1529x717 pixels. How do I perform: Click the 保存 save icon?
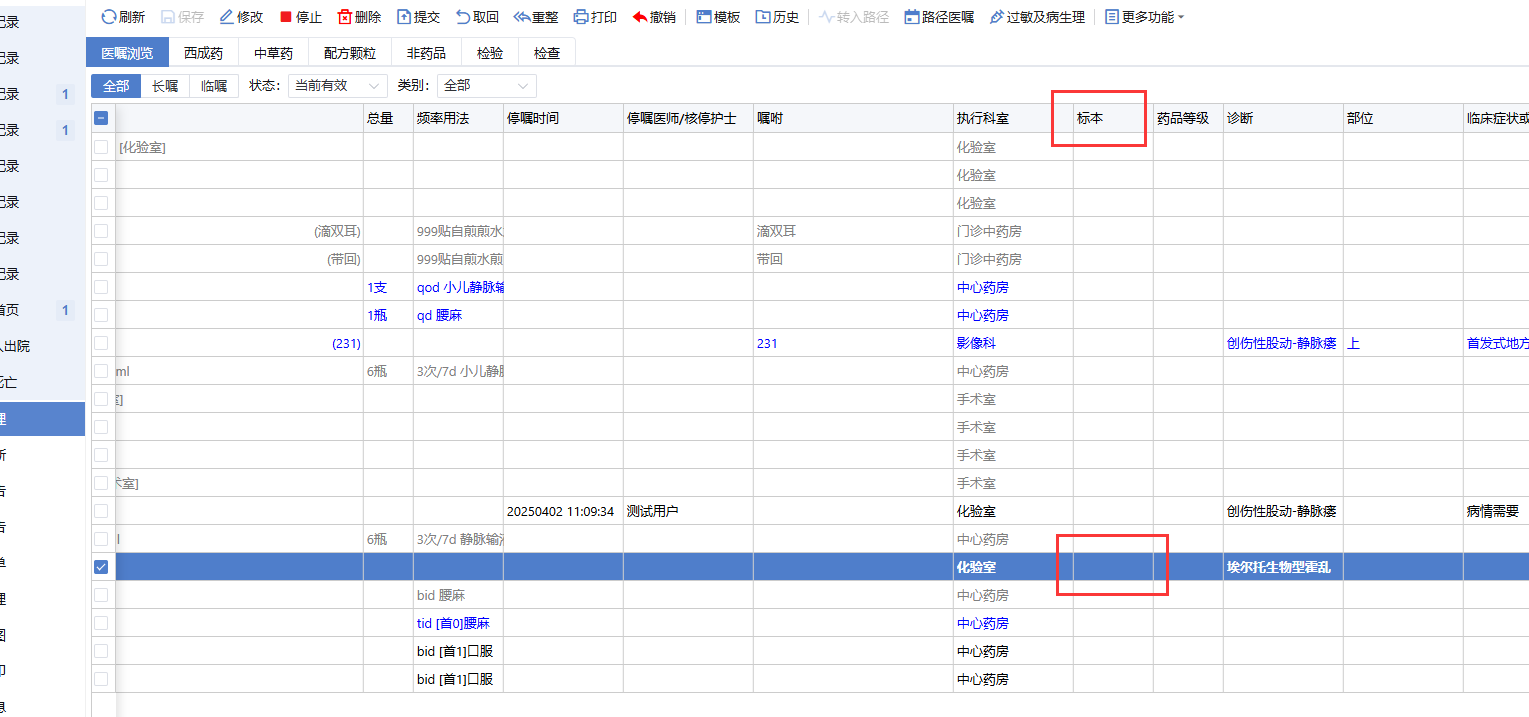pos(168,17)
